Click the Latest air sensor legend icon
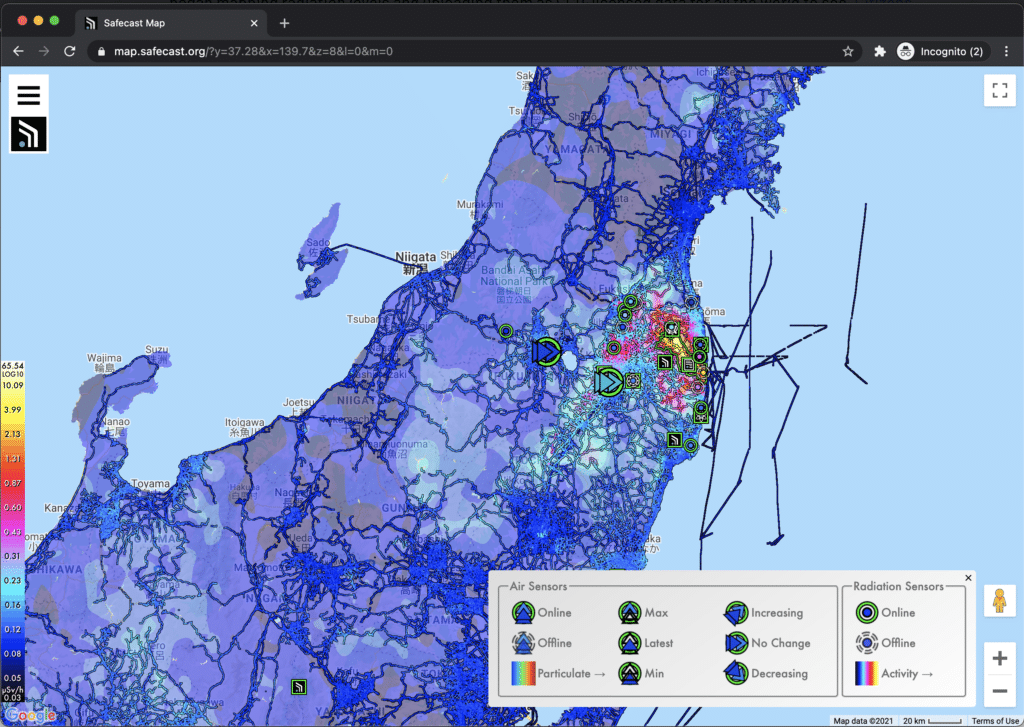This screenshot has width=1024, height=727. pos(629,643)
